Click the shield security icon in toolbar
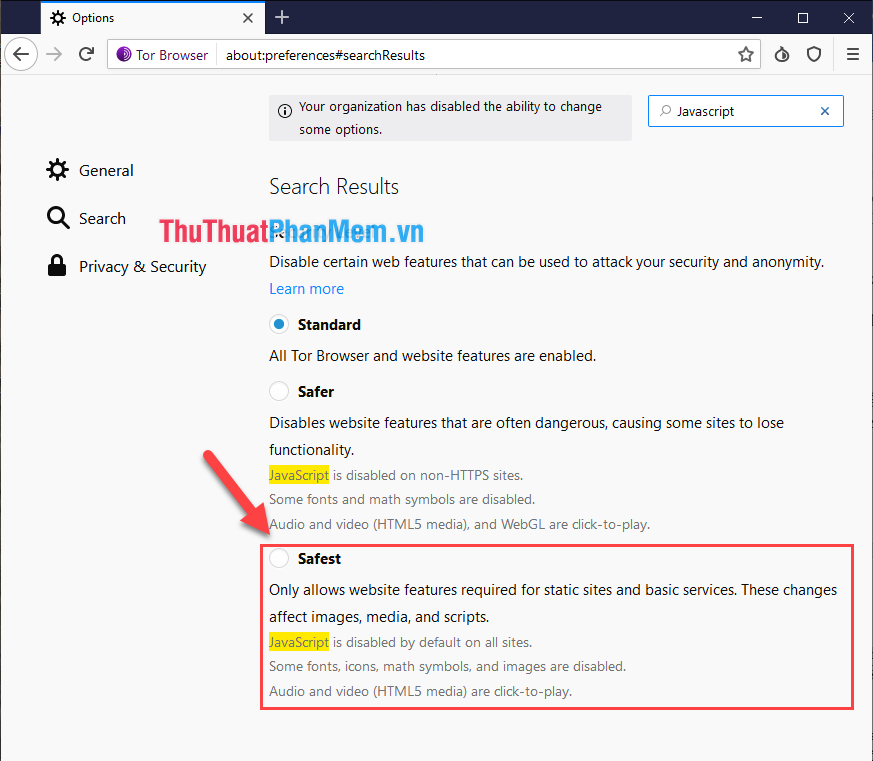 814,54
